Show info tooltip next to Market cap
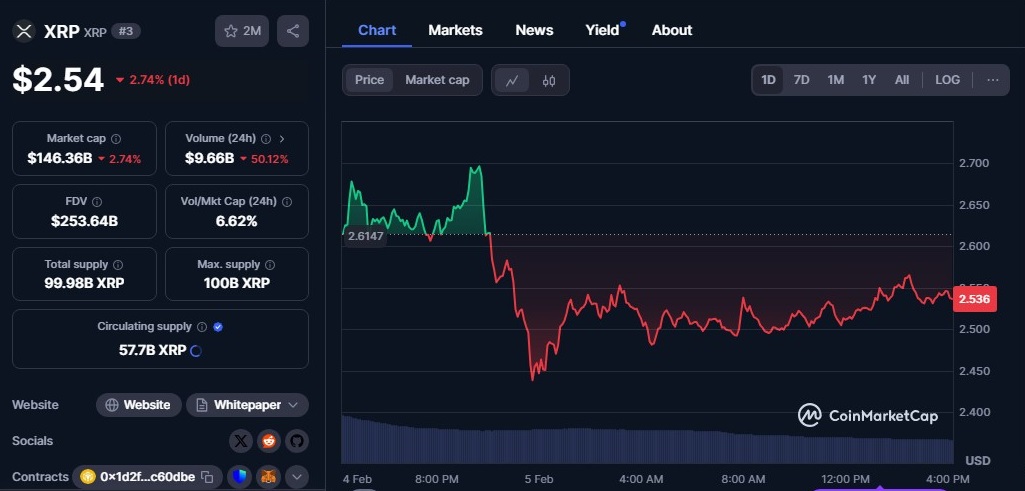 pos(116,139)
